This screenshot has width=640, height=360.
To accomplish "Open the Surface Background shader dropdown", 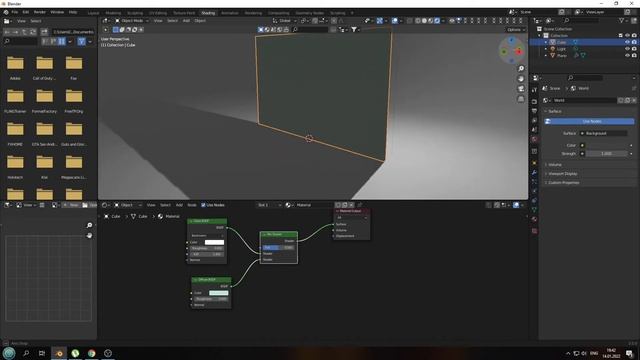I will tap(603, 133).
